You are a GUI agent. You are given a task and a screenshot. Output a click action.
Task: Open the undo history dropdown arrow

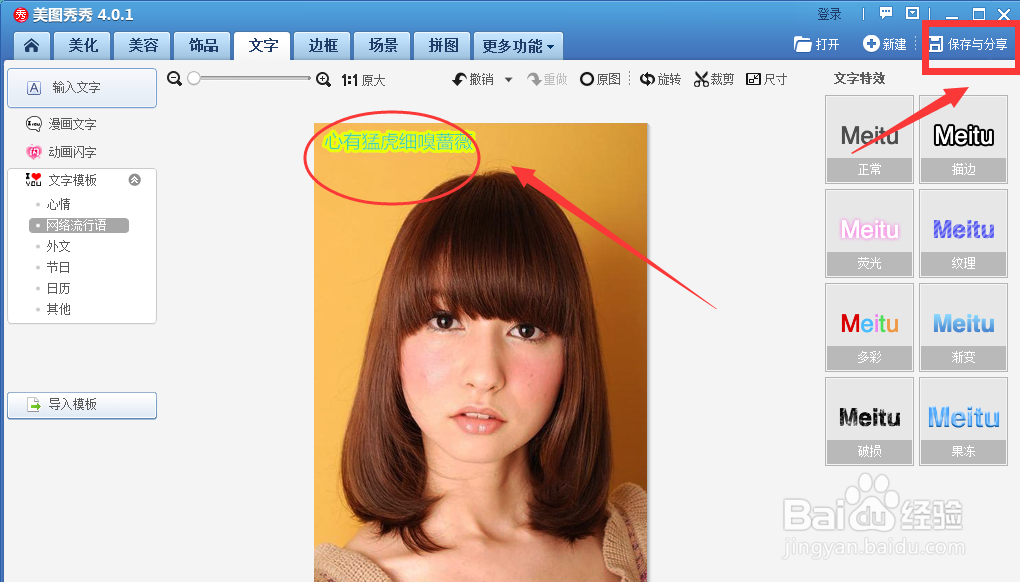[509, 80]
